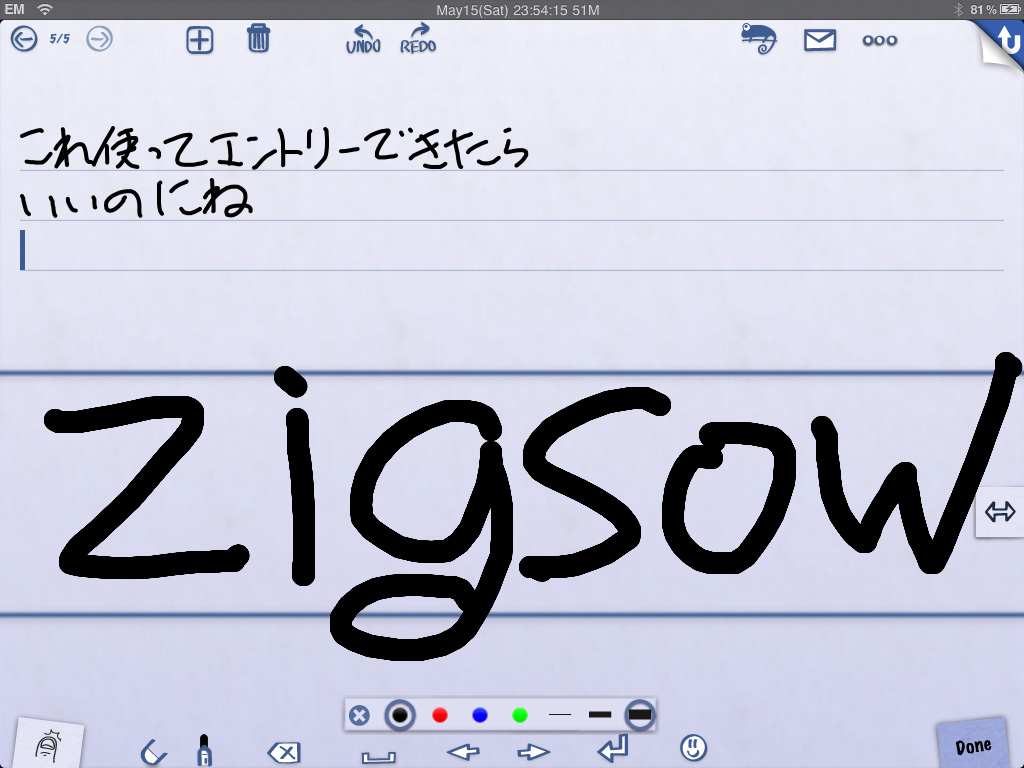Tap the double-arrow handle beside the writing area
The height and width of the screenshot is (768, 1024).
(1000, 512)
